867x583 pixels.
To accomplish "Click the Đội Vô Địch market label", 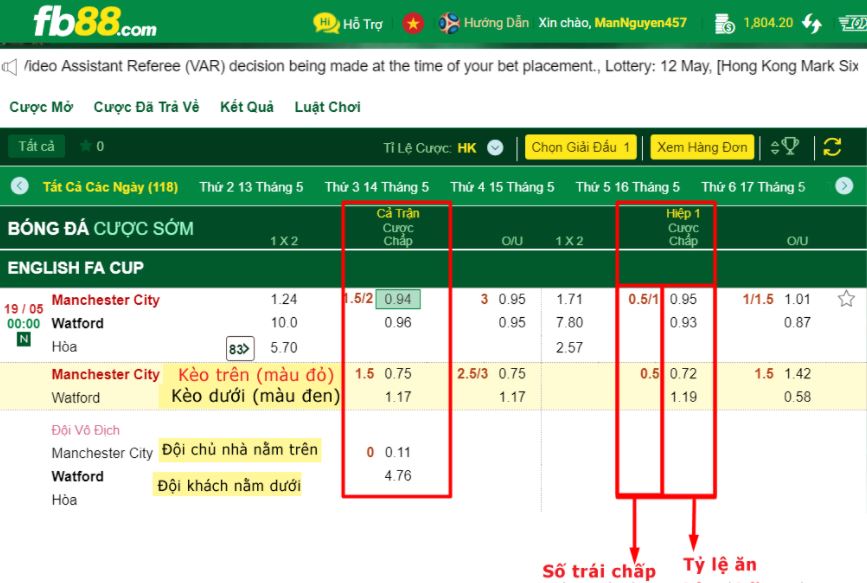I will pos(85,430).
